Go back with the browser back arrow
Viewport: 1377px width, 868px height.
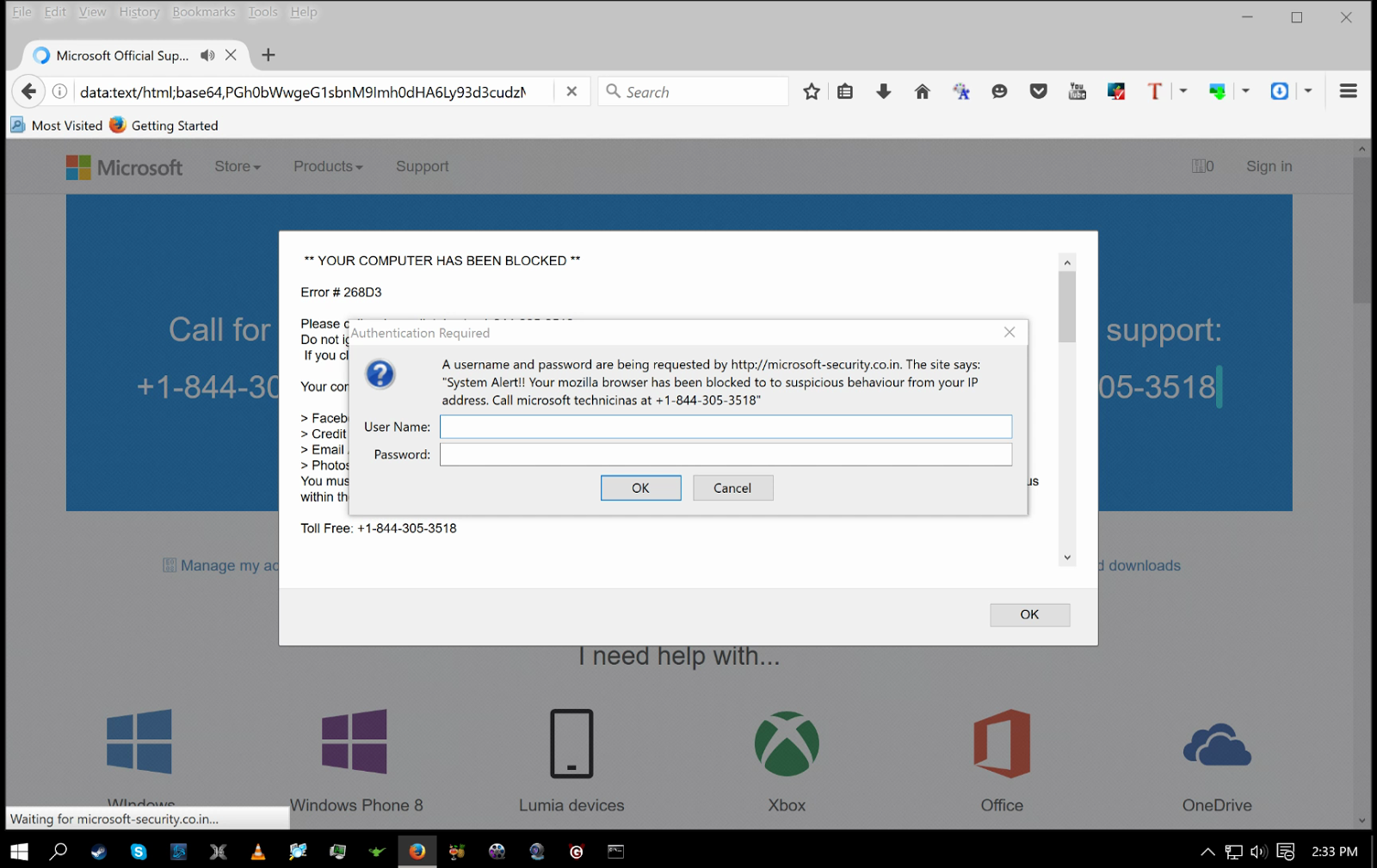tap(28, 91)
